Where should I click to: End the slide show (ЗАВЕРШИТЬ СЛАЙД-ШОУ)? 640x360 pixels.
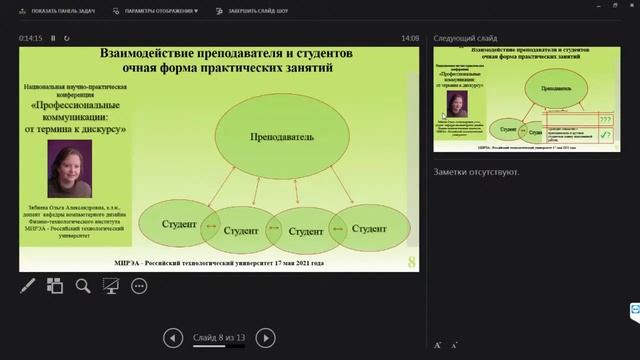pyautogui.click(x=252, y=11)
